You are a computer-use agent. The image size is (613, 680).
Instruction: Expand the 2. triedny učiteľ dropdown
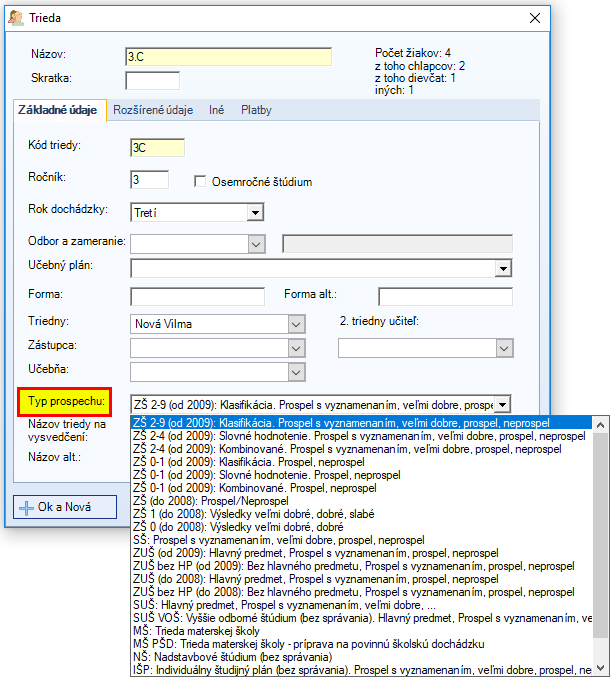pos(504,348)
